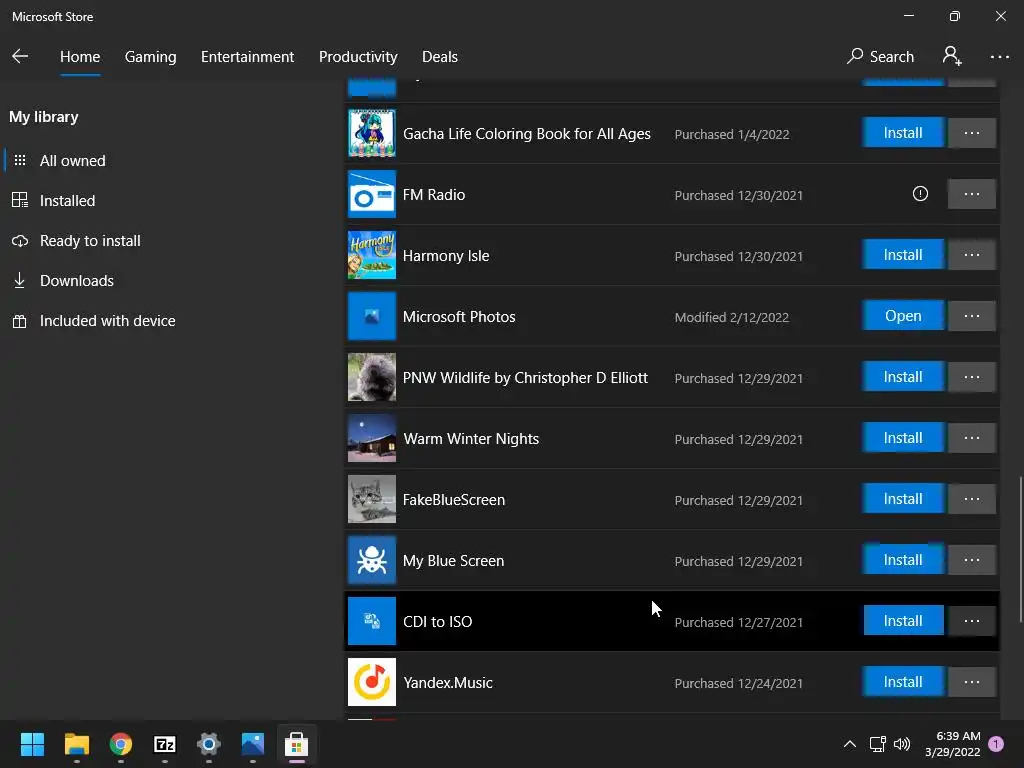
Task: Open the Windows Start menu
Action: 32,744
